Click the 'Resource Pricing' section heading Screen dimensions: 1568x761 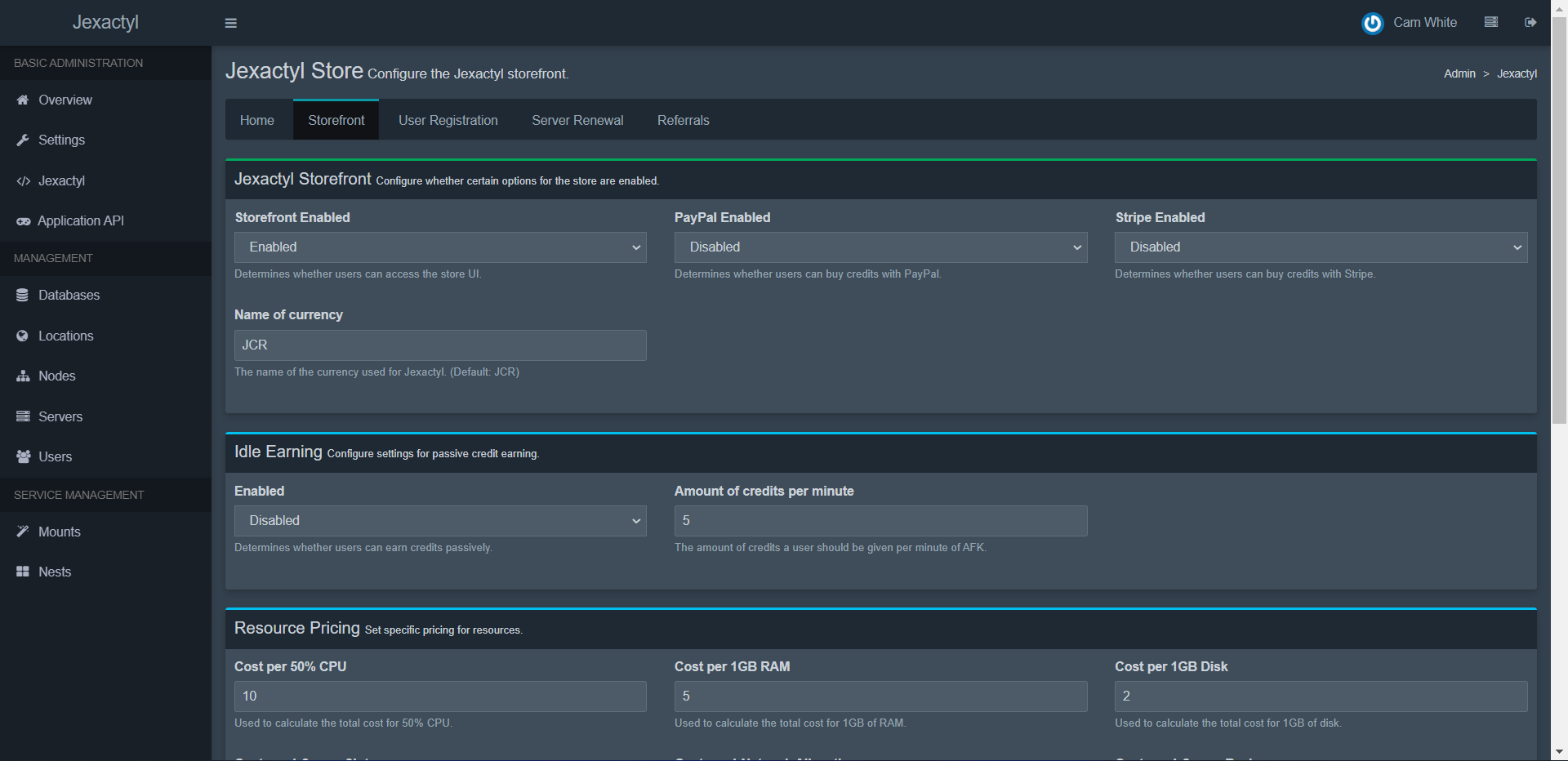(x=297, y=628)
